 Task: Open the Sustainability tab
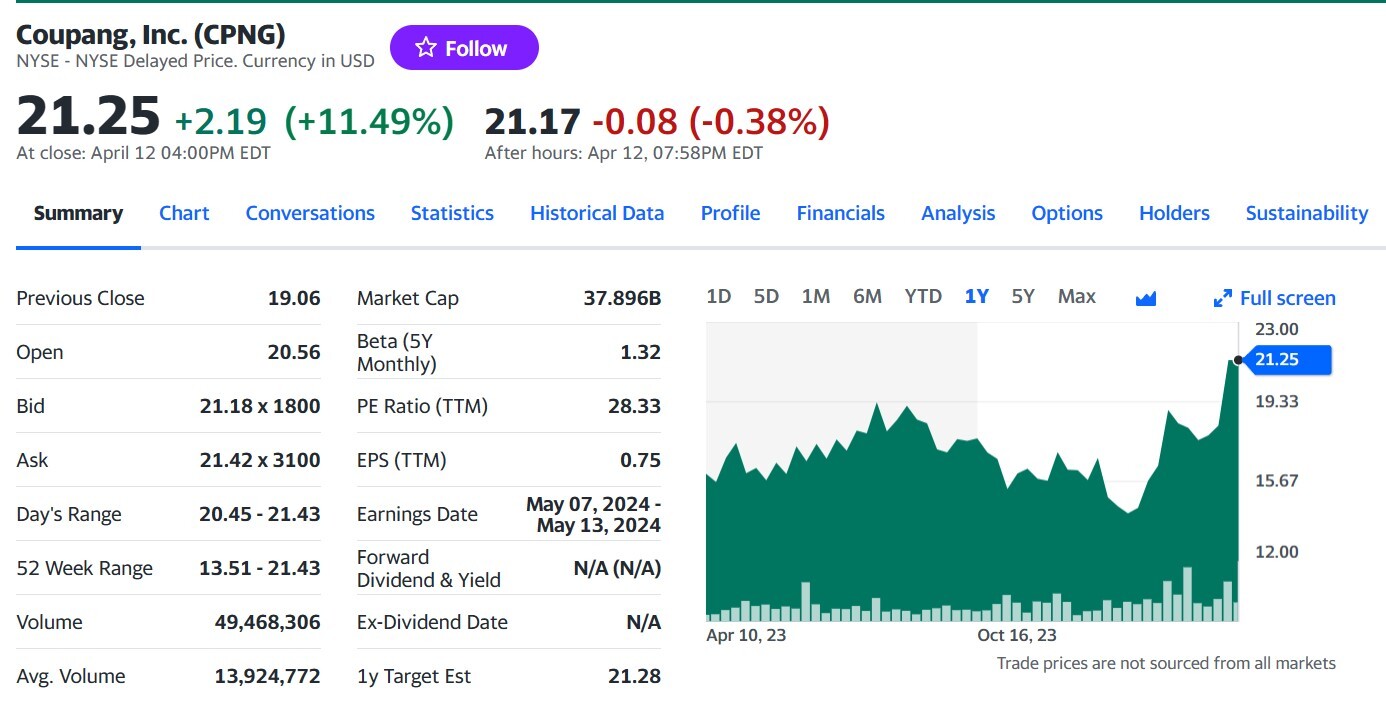tap(1306, 213)
